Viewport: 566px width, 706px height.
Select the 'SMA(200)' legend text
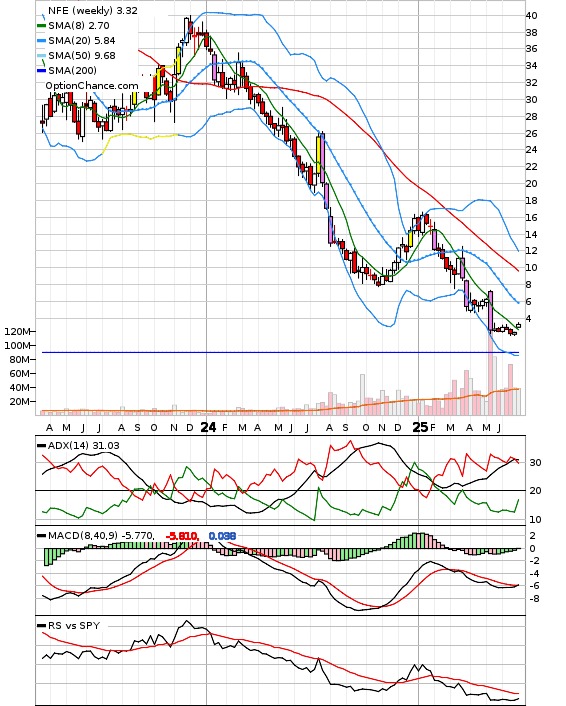[x=72, y=70]
